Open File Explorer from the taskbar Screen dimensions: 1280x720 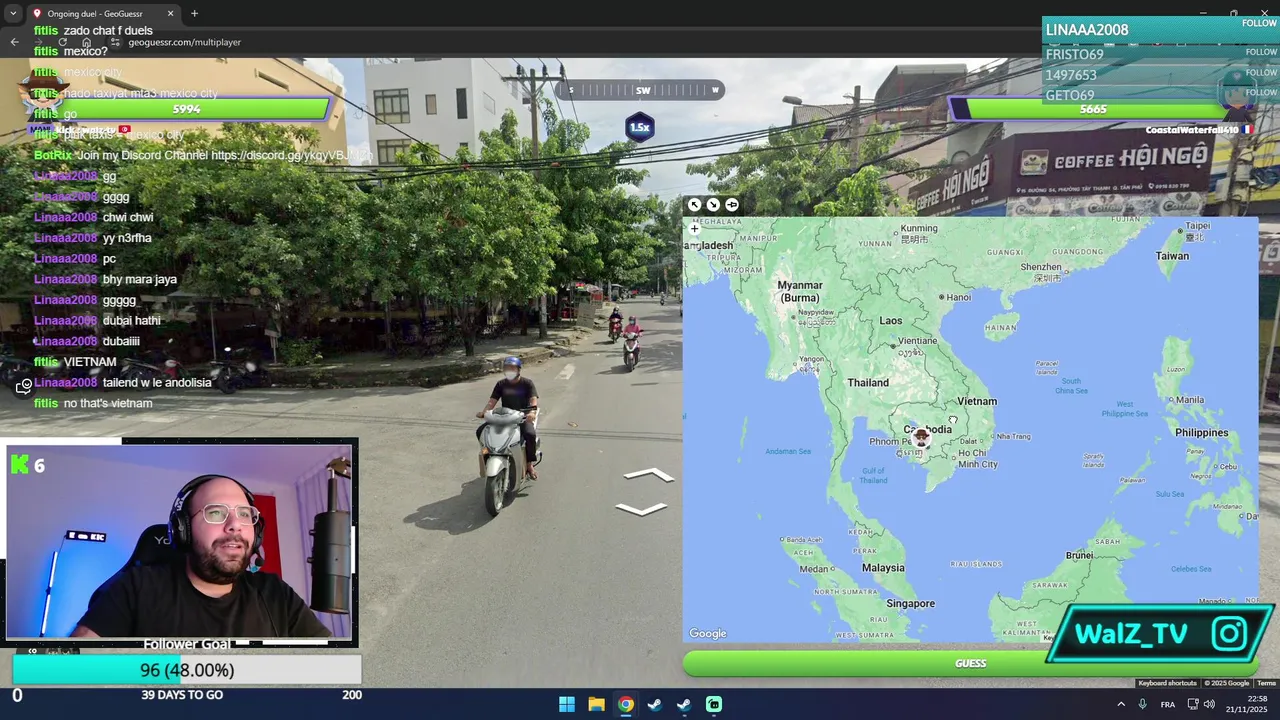pos(596,704)
